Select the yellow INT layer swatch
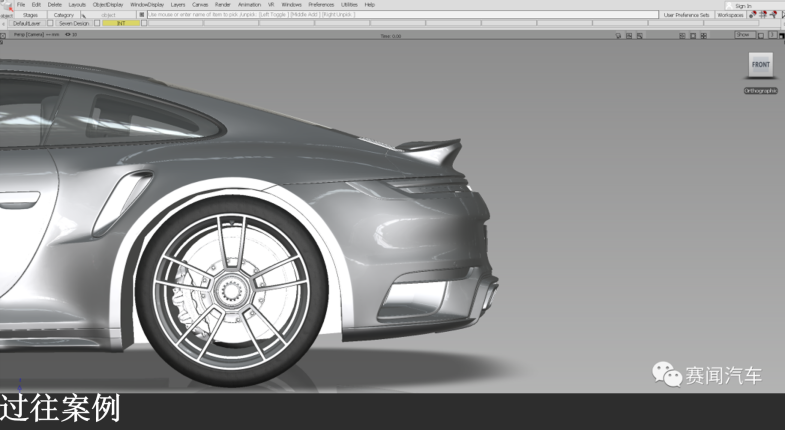Screen dimensions: 785x430 coord(120,23)
